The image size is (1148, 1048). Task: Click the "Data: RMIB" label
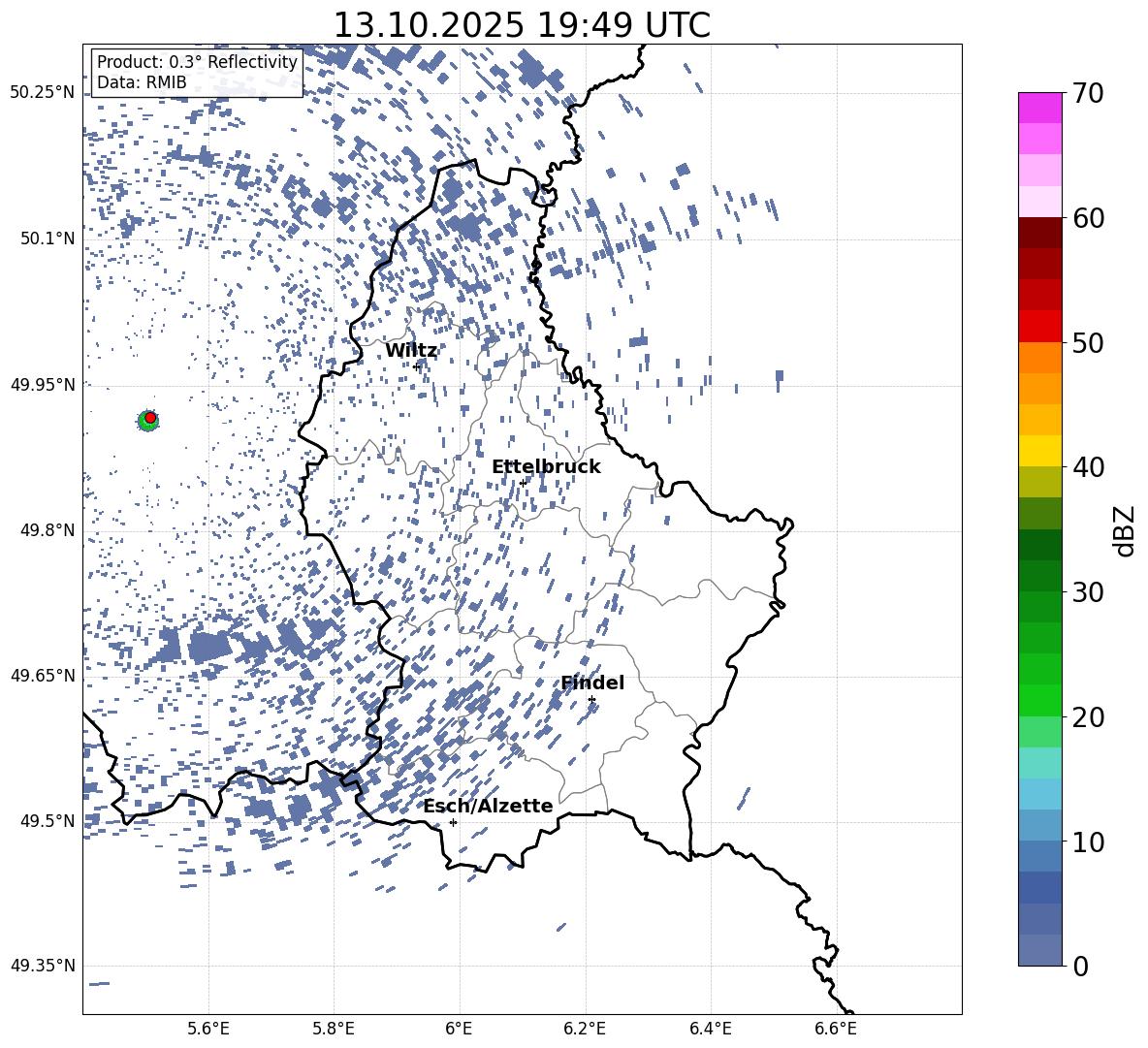pos(142,82)
